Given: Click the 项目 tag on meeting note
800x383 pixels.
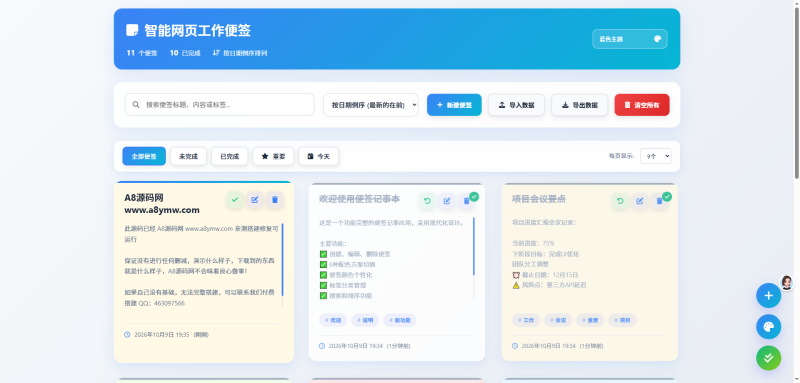Looking at the screenshot, I should tap(622, 320).
